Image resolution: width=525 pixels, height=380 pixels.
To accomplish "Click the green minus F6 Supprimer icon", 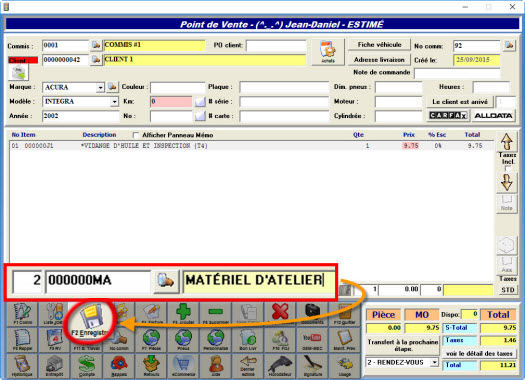I will coord(216,314).
